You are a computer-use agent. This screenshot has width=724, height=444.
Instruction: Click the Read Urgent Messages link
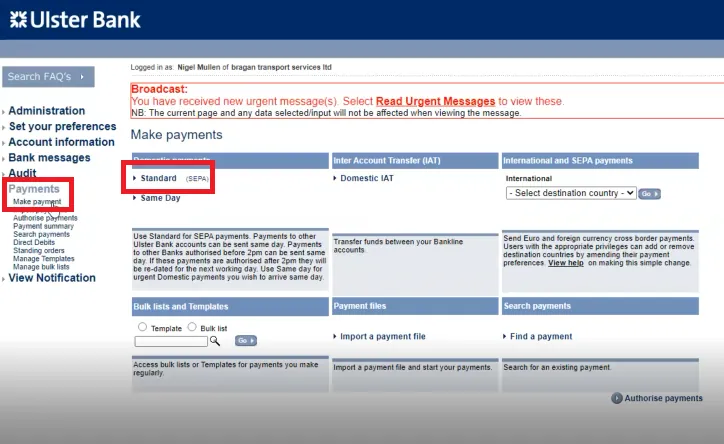coord(435,101)
